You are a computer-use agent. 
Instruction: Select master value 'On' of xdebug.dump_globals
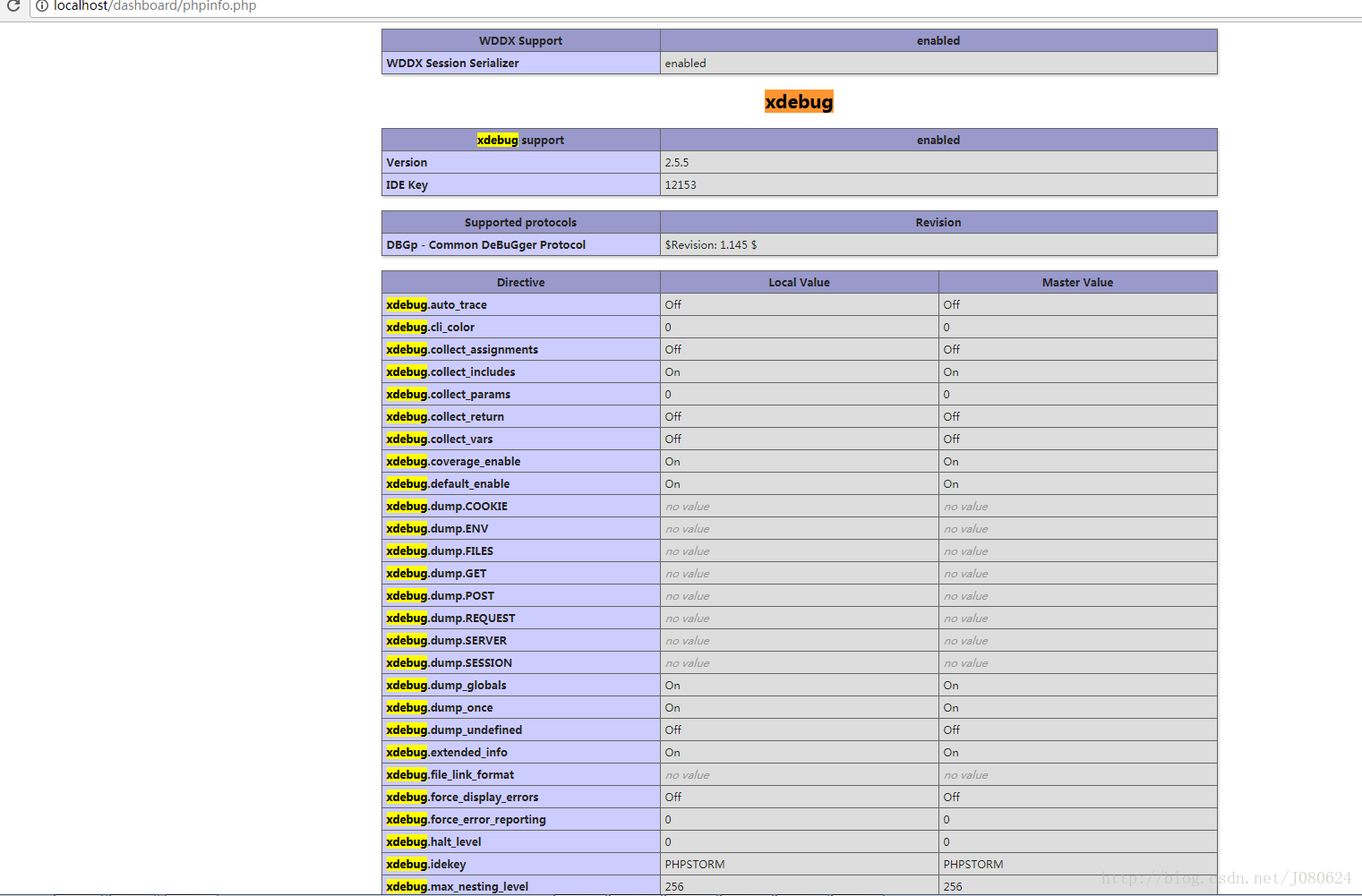[x=951, y=685]
